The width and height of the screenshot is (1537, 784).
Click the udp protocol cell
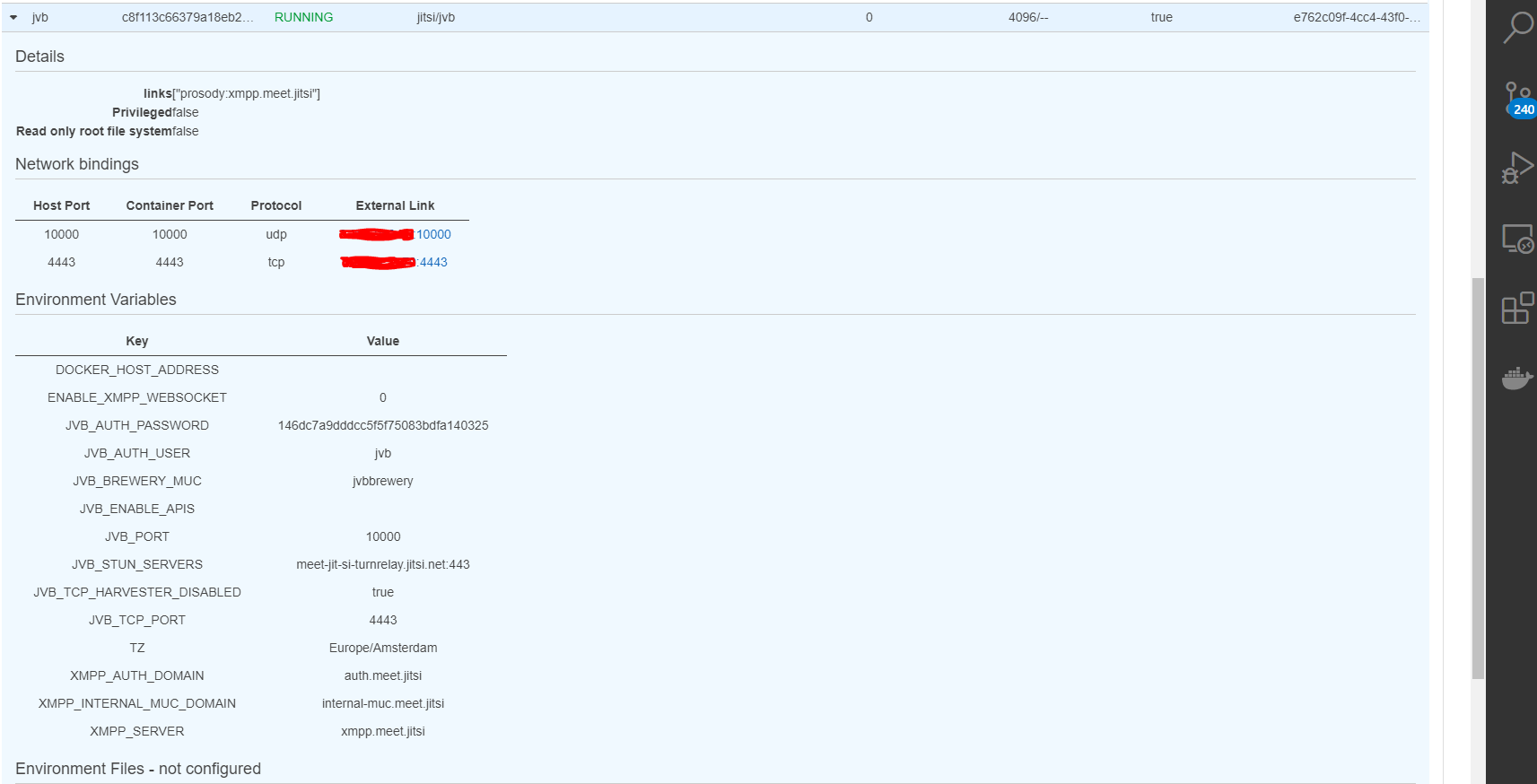276,235
